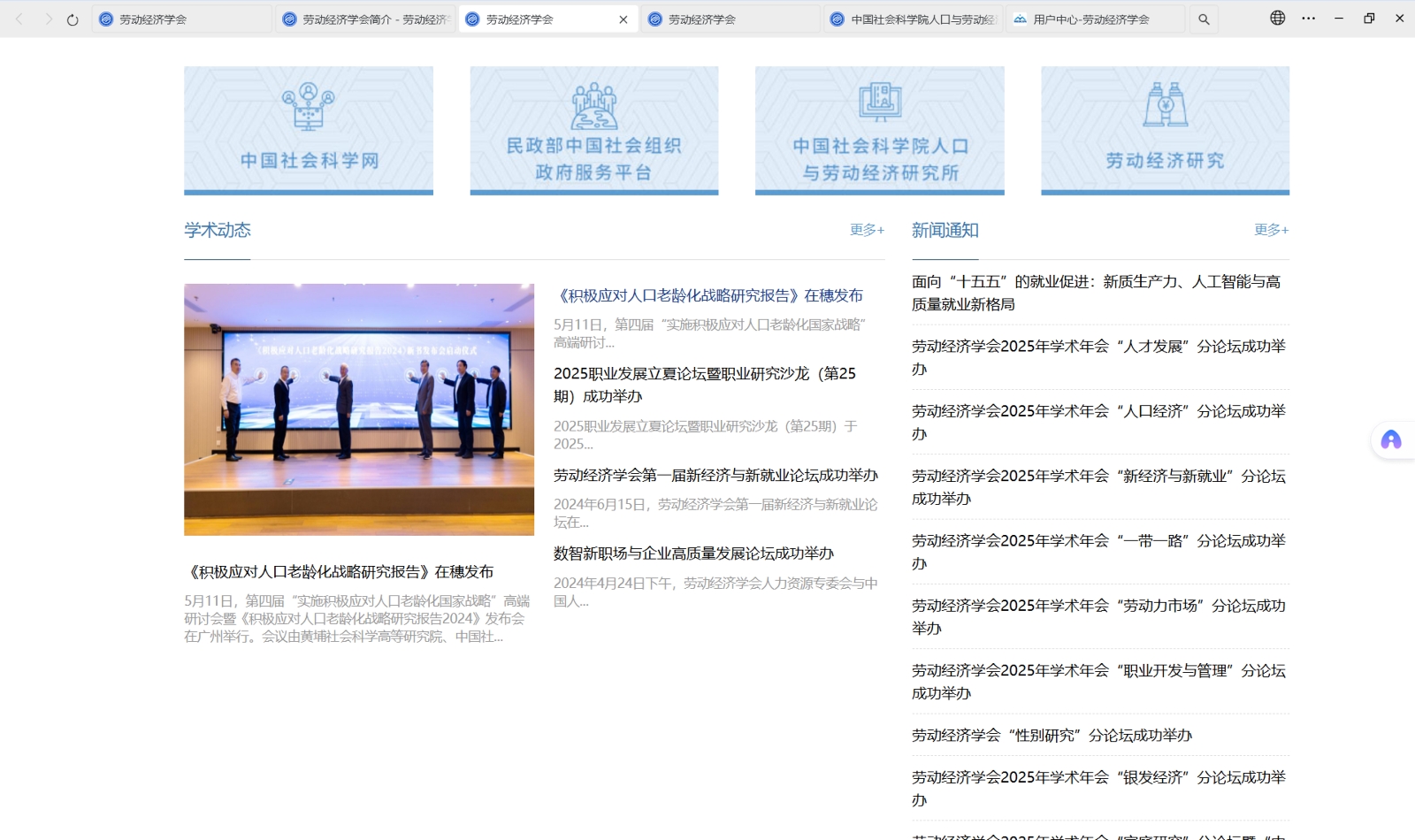Click 更多+ next to 学术动态
1415x840 pixels.
coord(868,229)
